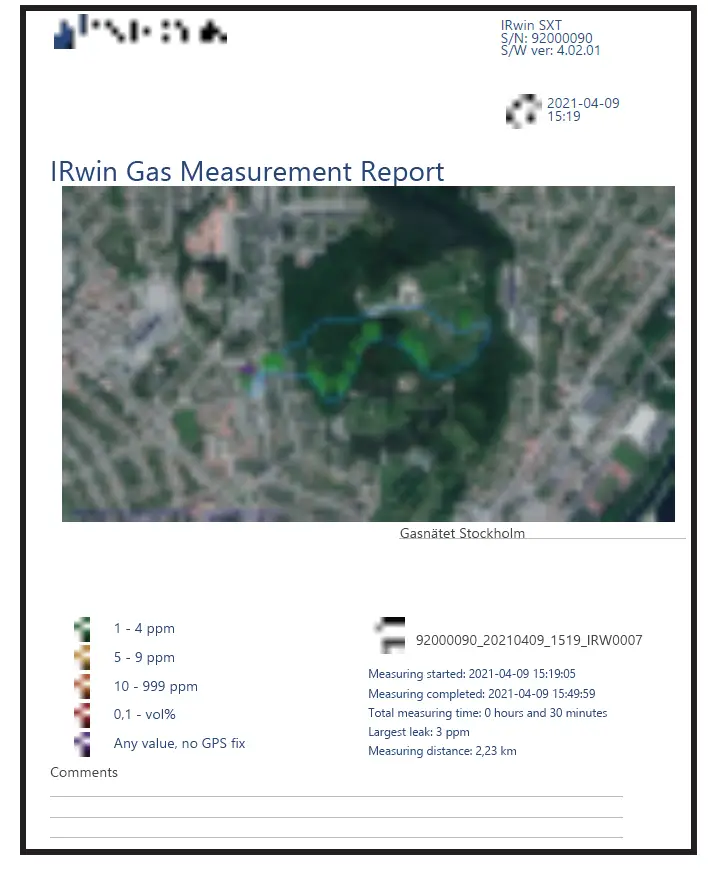Viewport: 708px width, 873px height.
Task: Click the purple no GPS fix legend marker
Action: [x=82, y=744]
